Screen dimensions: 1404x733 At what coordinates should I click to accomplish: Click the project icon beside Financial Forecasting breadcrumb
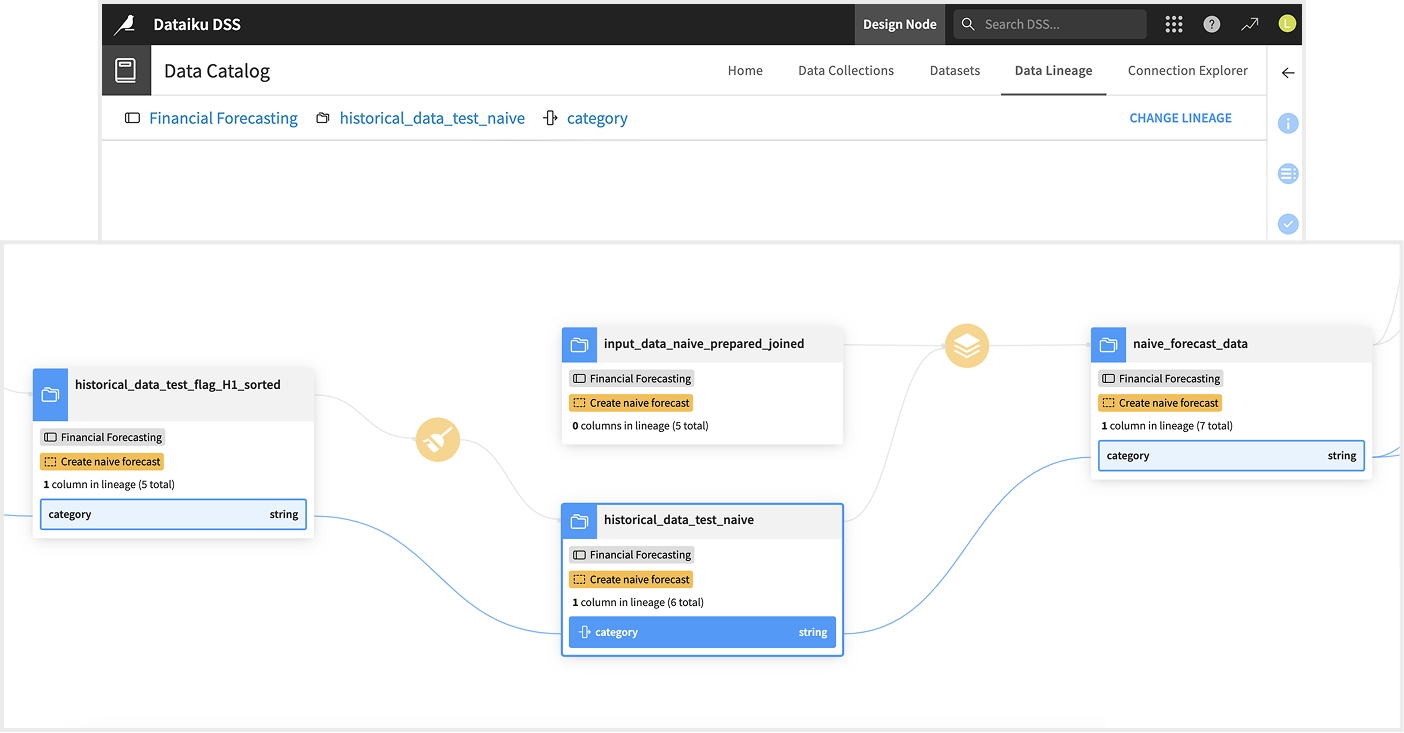(132, 118)
